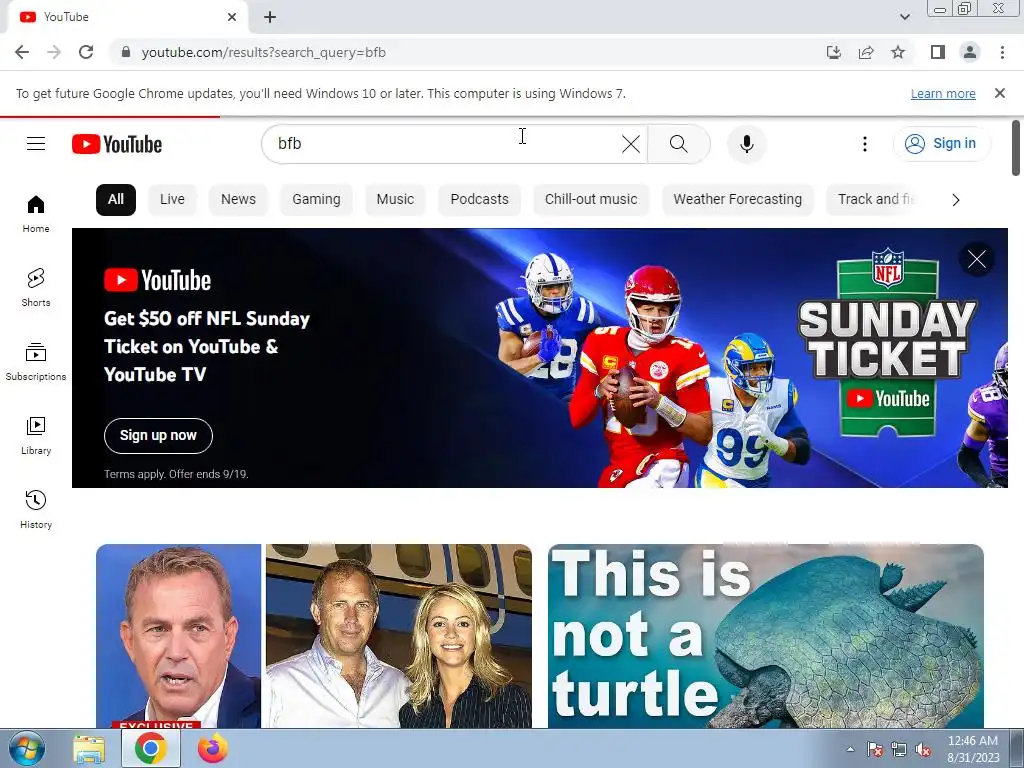The image size is (1024, 768).
Task: Go to Home in the sidebar
Action: pyautogui.click(x=36, y=214)
